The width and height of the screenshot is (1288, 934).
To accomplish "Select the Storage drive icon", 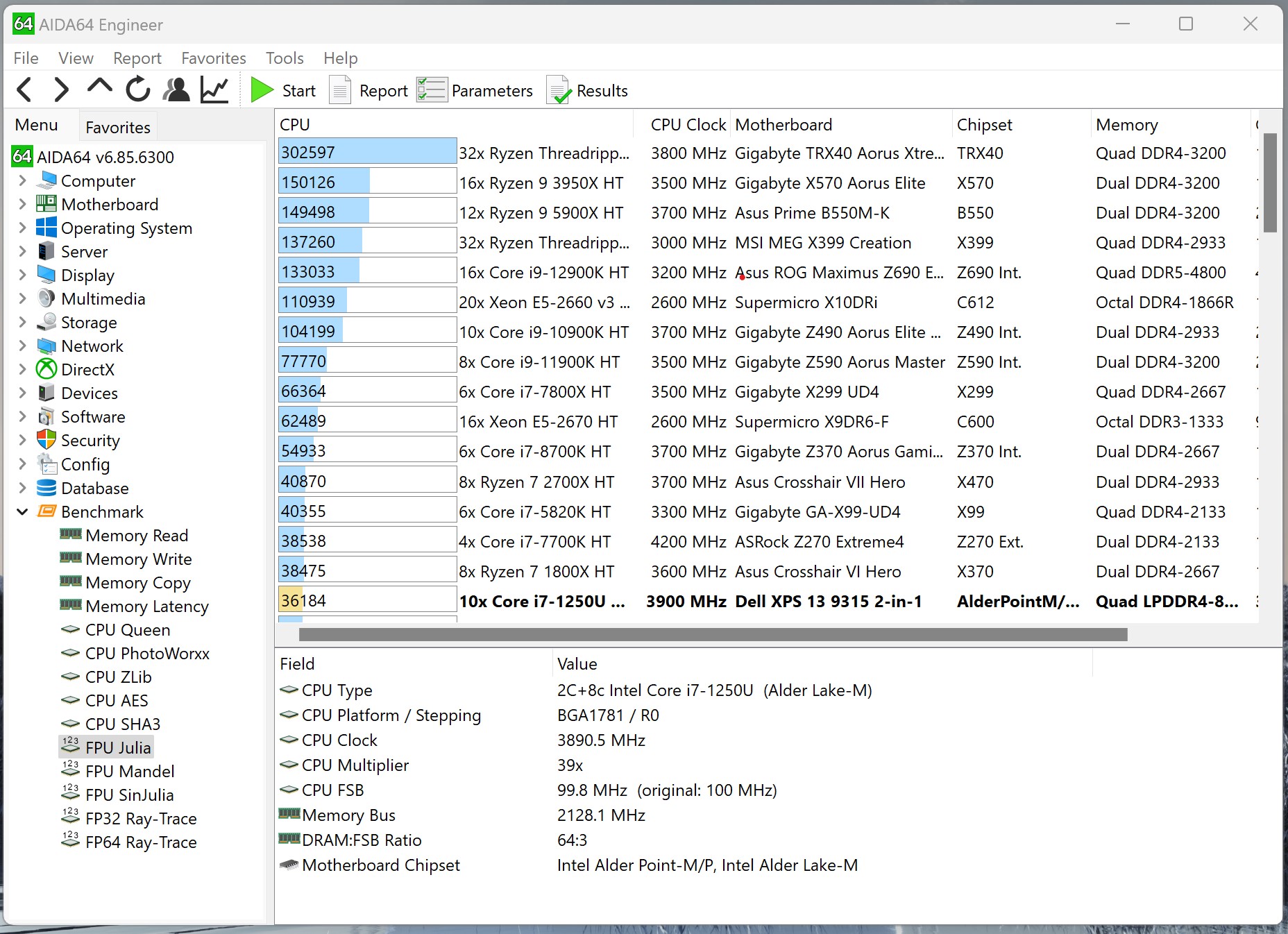I will click(46, 322).
